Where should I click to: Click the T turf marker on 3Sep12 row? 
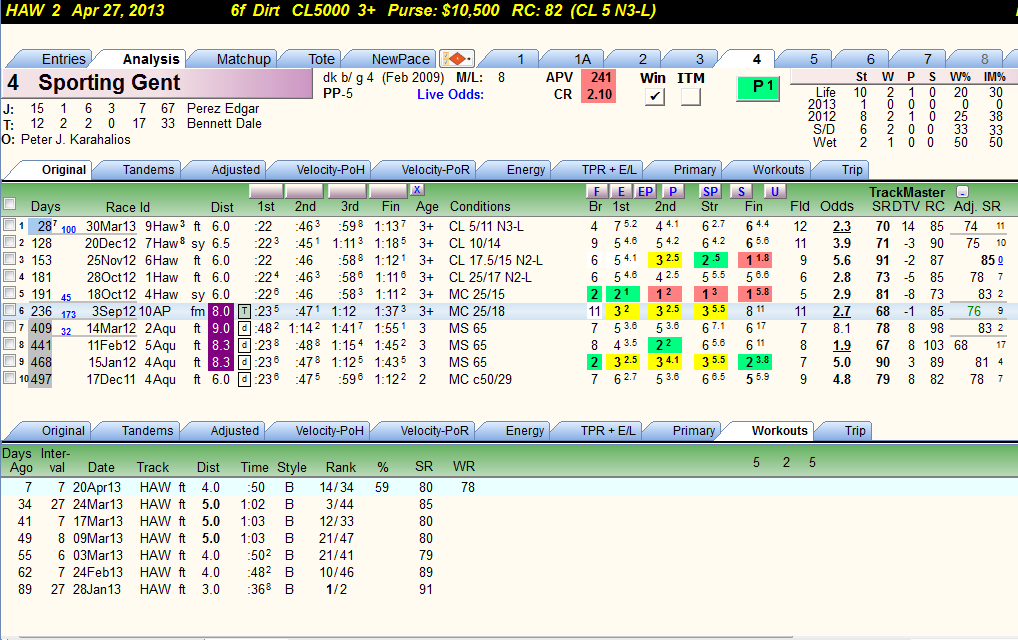(x=244, y=312)
